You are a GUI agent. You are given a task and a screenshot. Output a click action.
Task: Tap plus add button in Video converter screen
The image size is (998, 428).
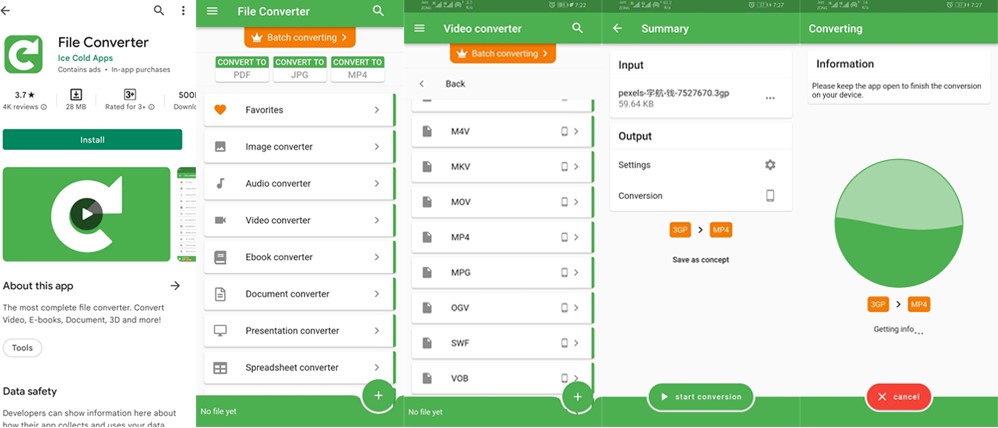click(x=578, y=397)
